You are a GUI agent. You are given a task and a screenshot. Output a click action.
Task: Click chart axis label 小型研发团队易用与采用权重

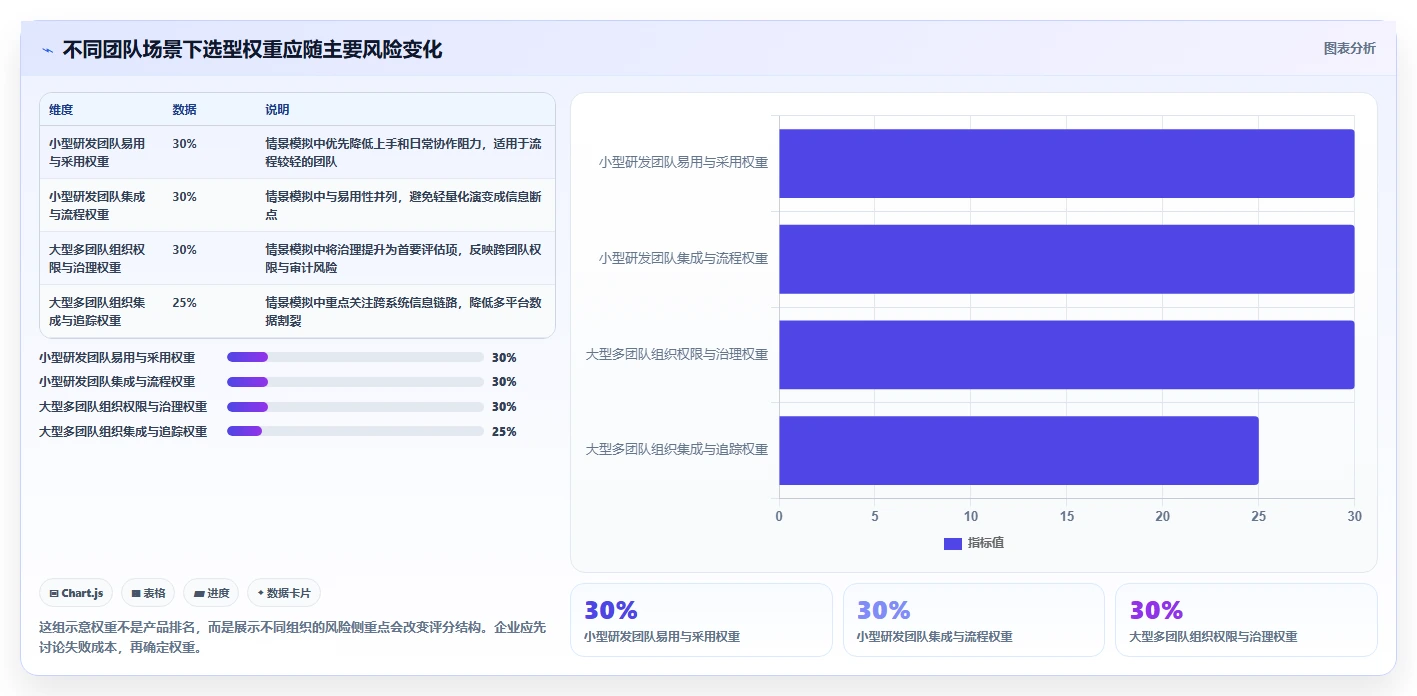click(x=684, y=162)
